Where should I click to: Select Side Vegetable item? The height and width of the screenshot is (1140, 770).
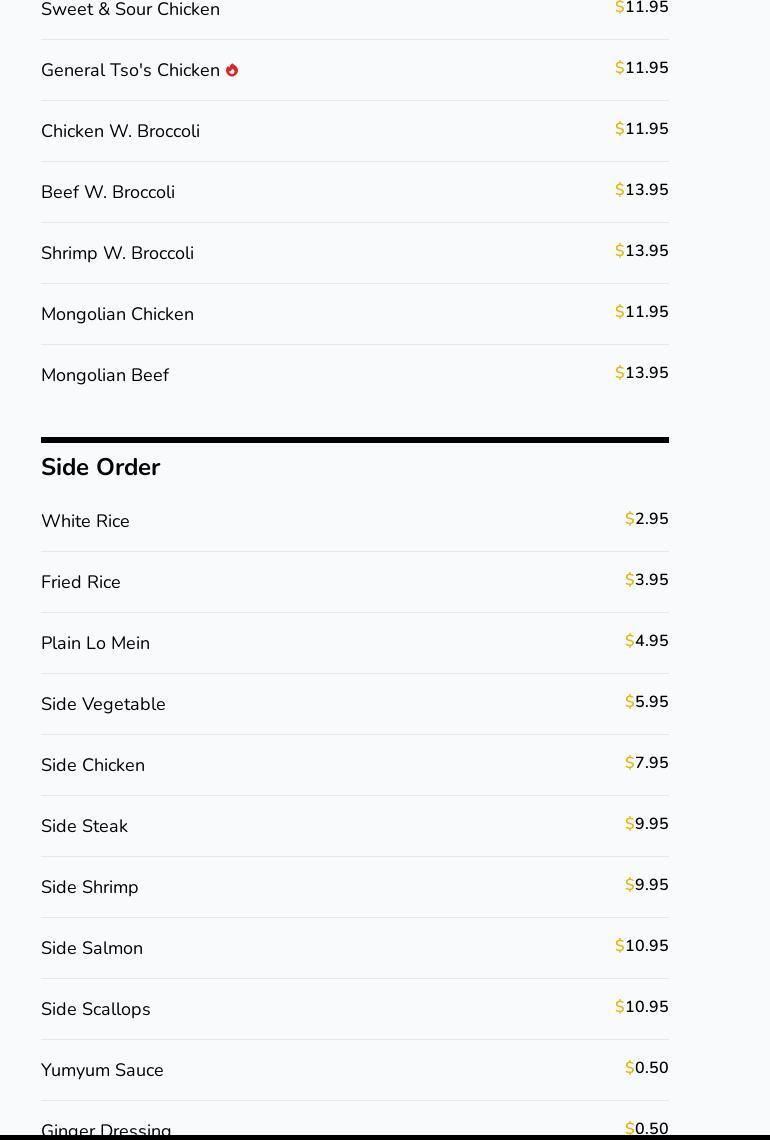pos(355,704)
